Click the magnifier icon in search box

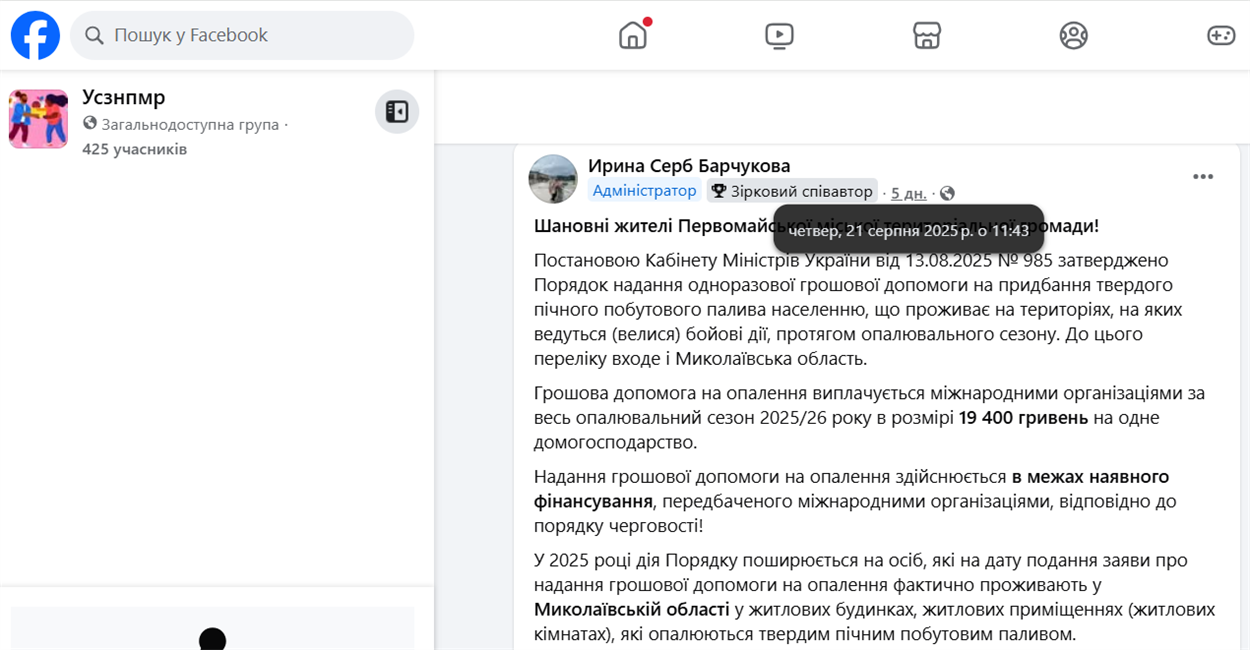(94, 36)
